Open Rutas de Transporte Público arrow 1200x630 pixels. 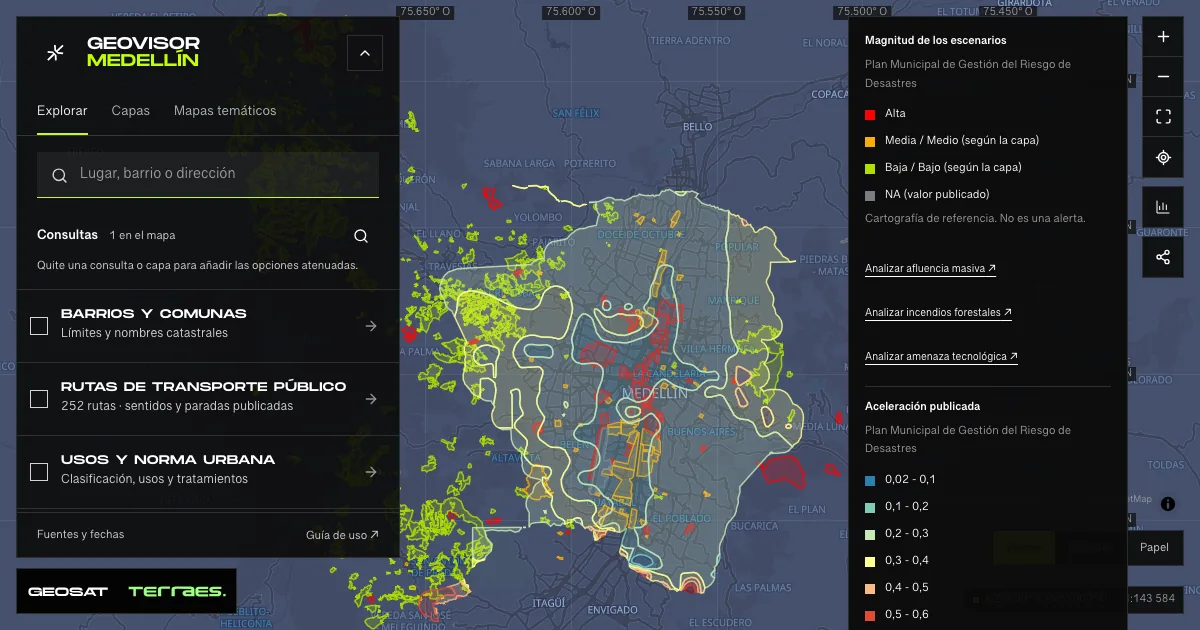click(371, 399)
